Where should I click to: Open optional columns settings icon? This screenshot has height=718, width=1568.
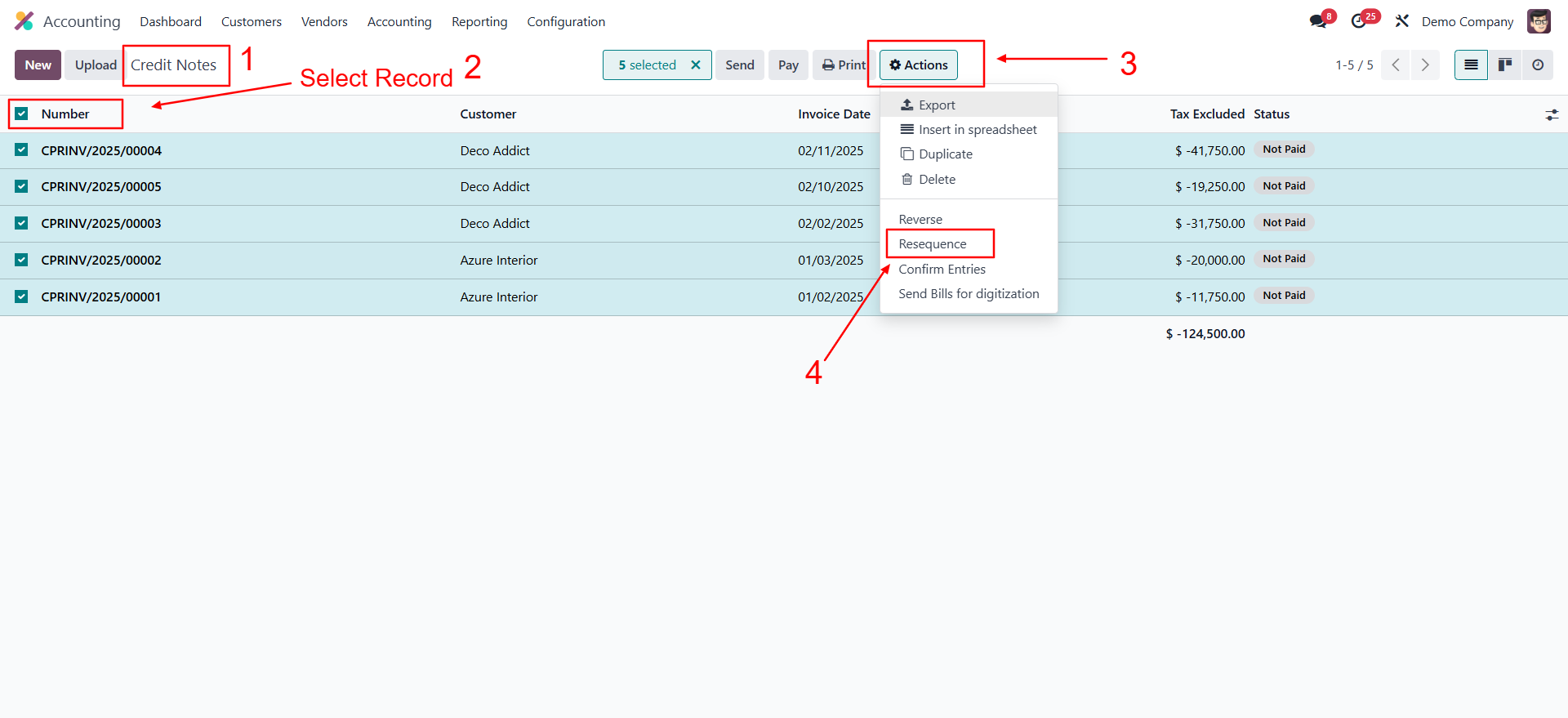[1552, 115]
